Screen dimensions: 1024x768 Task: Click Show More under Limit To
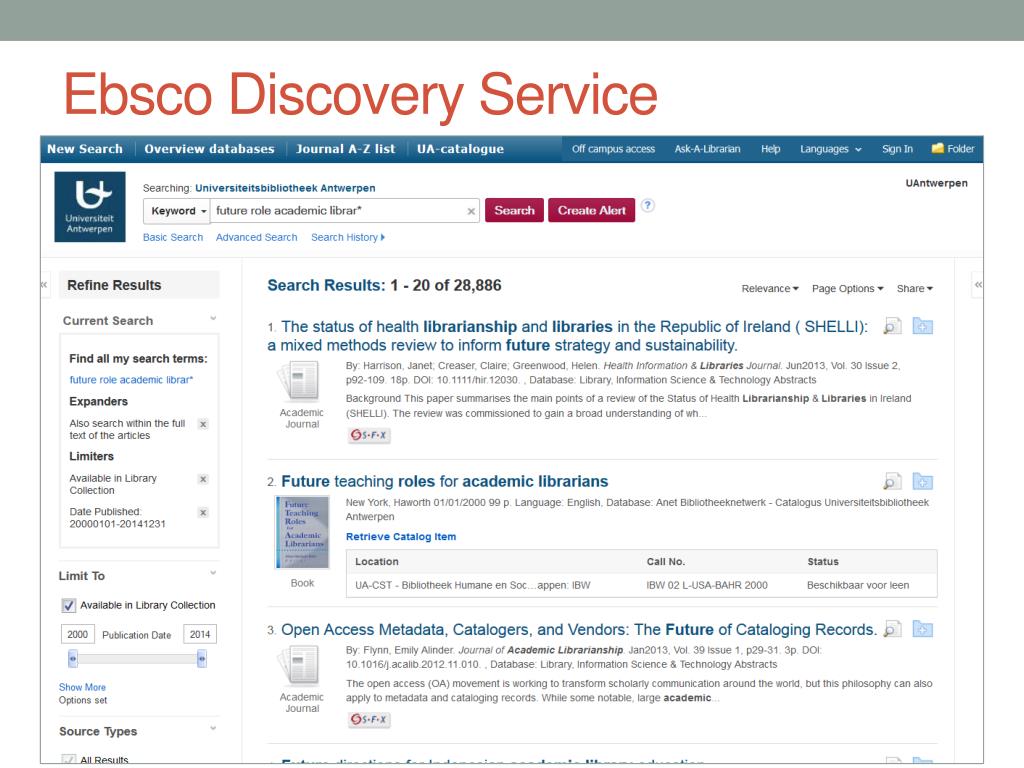pos(82,687)
